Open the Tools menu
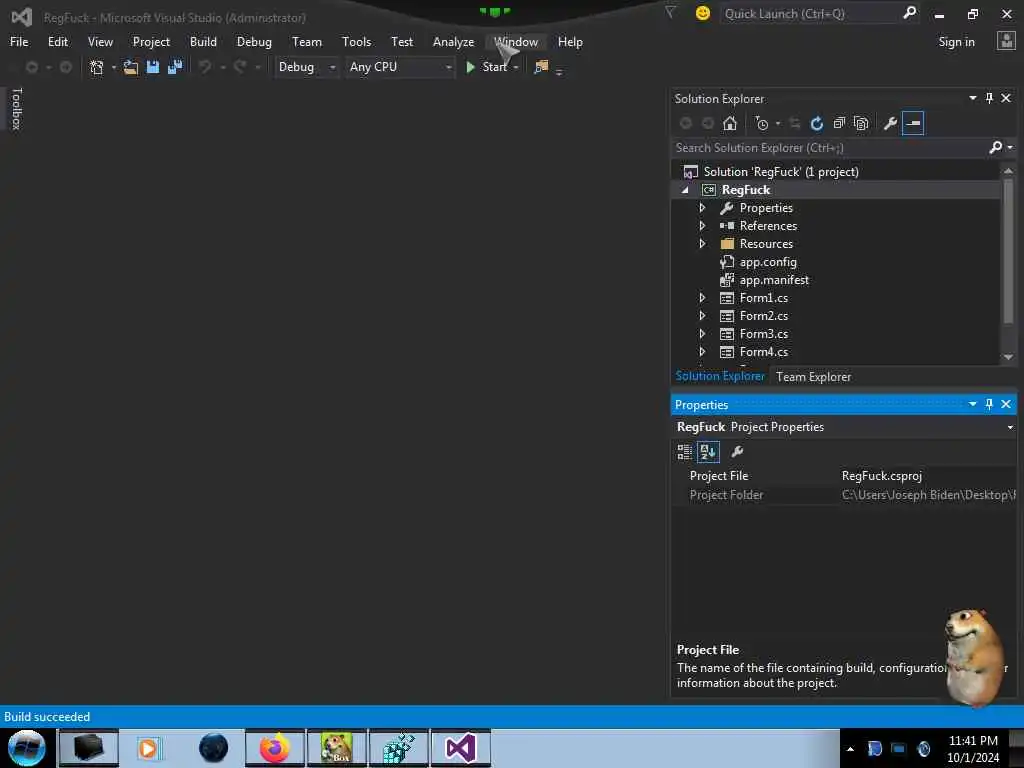 [357, 42]
